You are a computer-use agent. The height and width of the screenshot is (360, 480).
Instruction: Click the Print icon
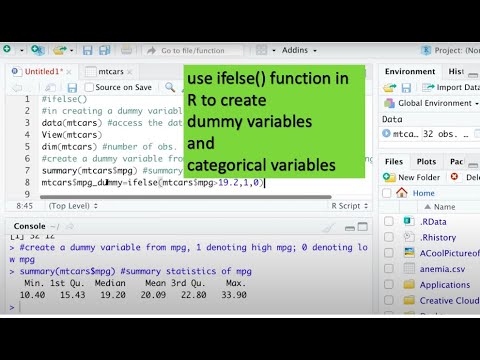(x=126, y=50)
